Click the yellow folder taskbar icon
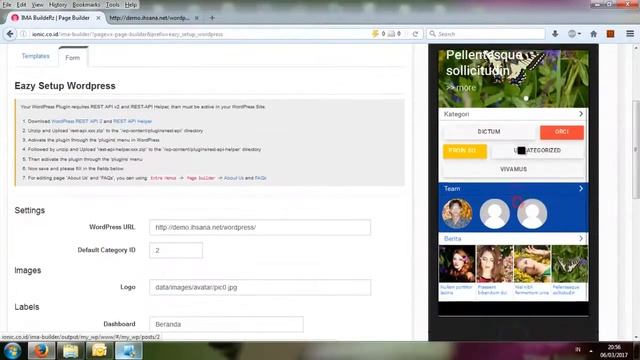 pyautogui.click(x=99, y=351)
